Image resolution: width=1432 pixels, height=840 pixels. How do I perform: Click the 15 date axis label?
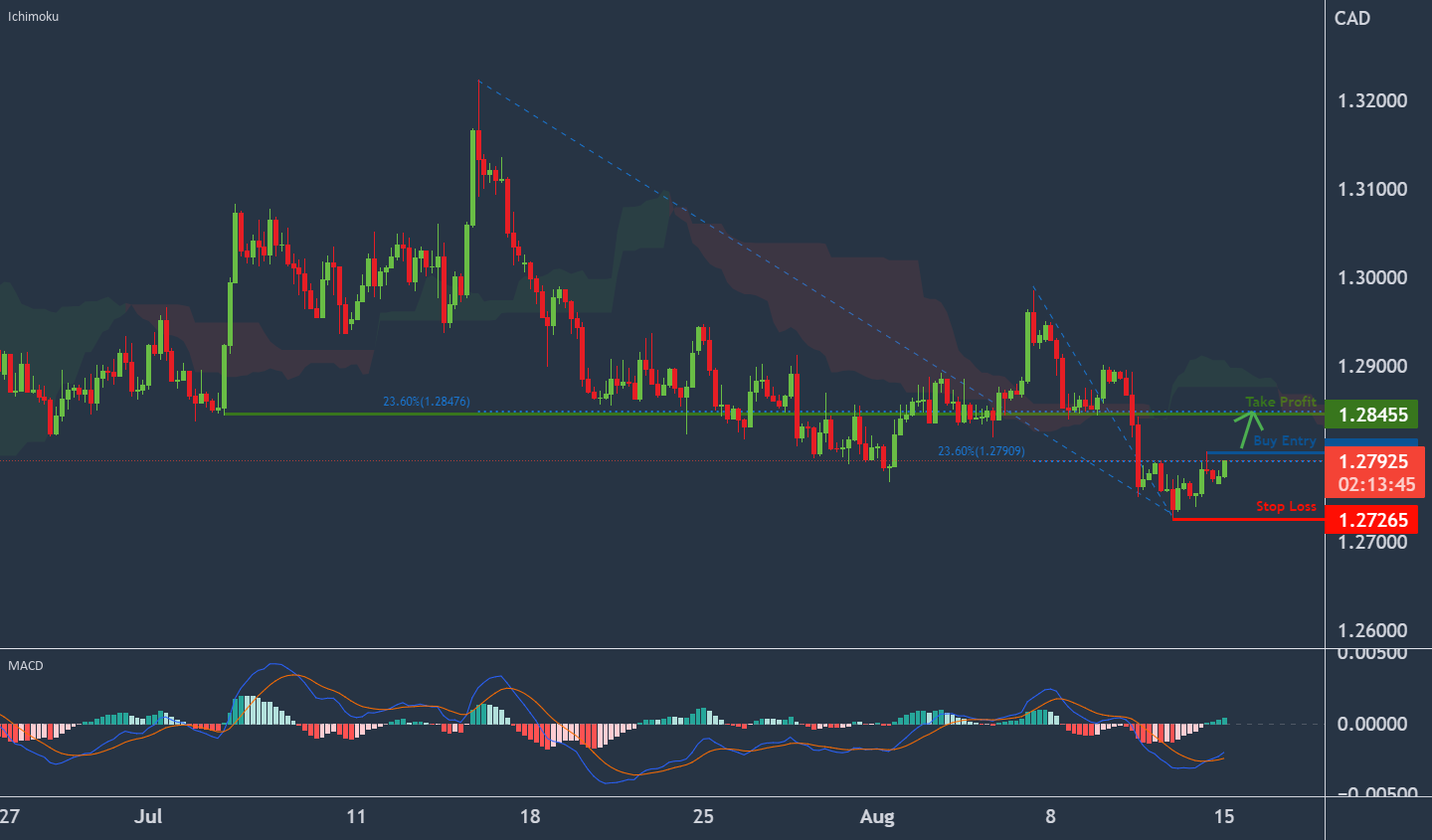[1224, 816]
